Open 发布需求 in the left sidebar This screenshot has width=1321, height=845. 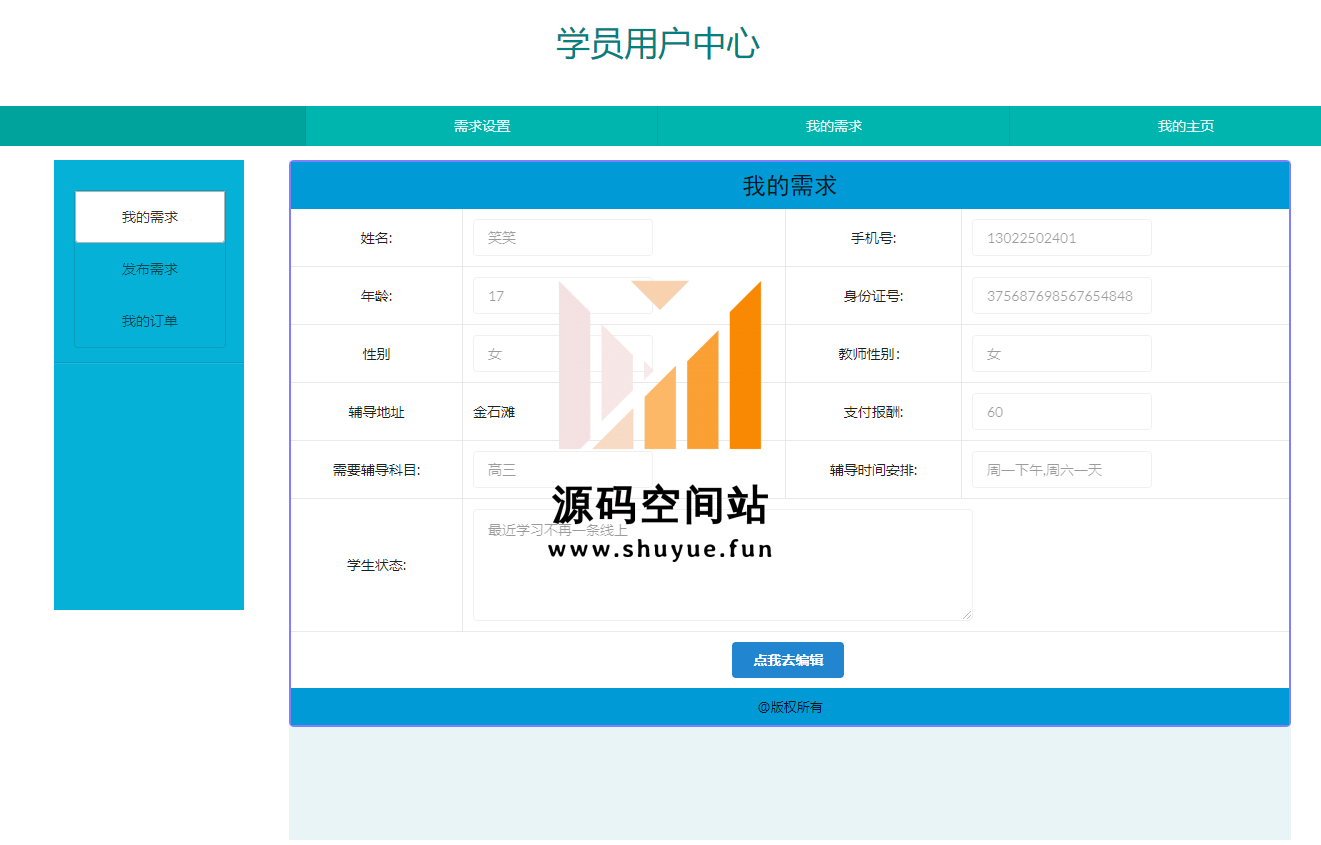pos(150,269)
